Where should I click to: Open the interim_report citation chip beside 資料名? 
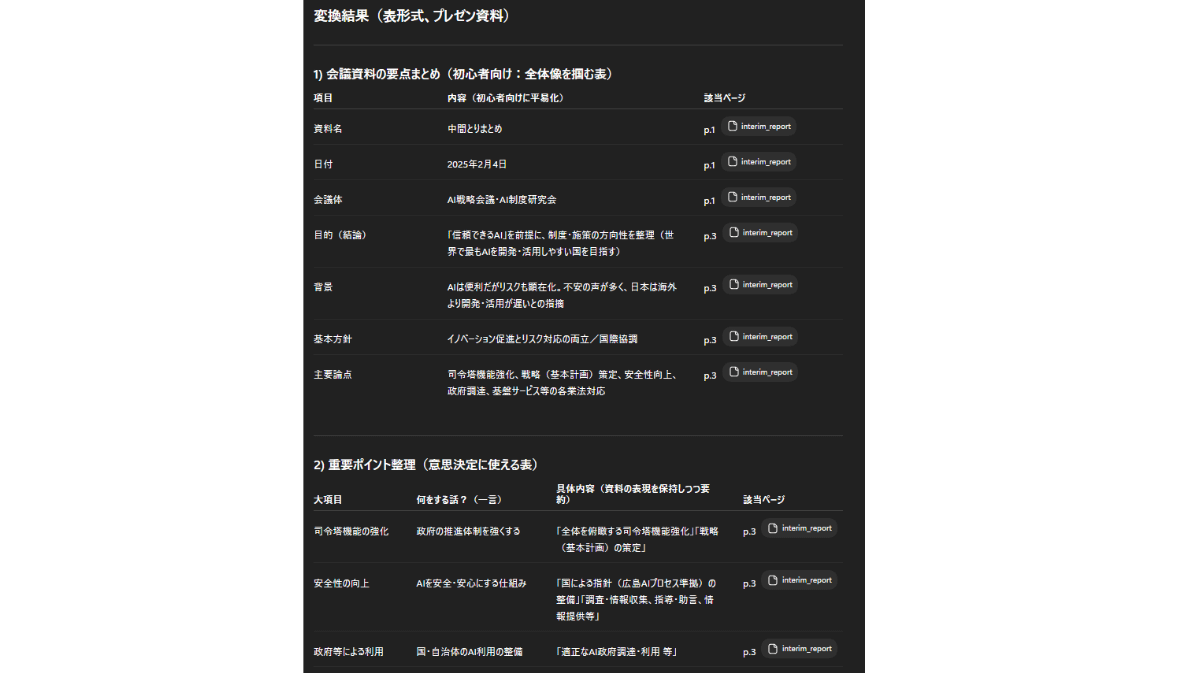pyautogui.click(x=759, y=126)
